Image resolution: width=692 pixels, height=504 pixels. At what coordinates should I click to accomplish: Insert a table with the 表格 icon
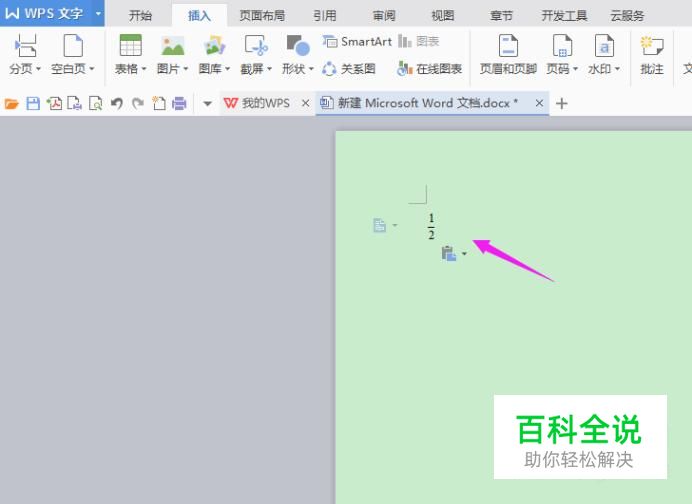[x=131, y=45]
